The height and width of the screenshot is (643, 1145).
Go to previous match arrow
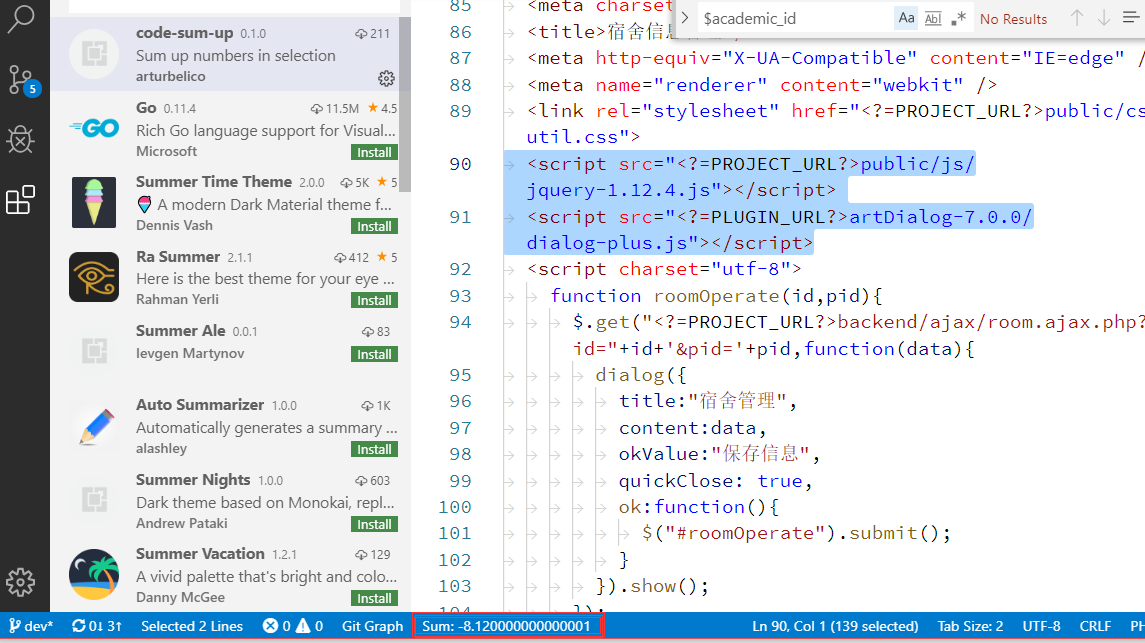[x=1077, y=18]
